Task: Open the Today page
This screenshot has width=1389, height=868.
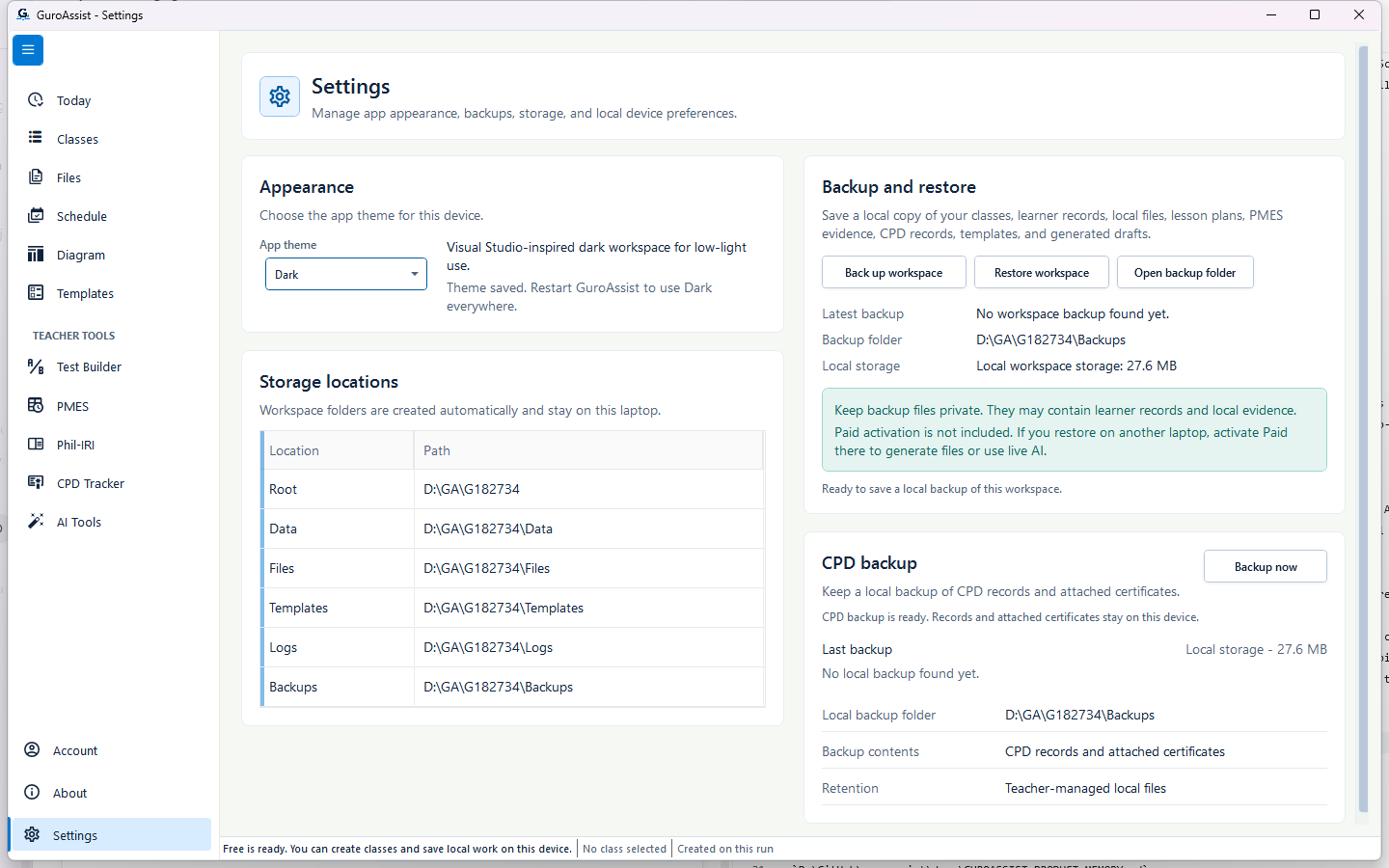Action: tap(111, 100)
